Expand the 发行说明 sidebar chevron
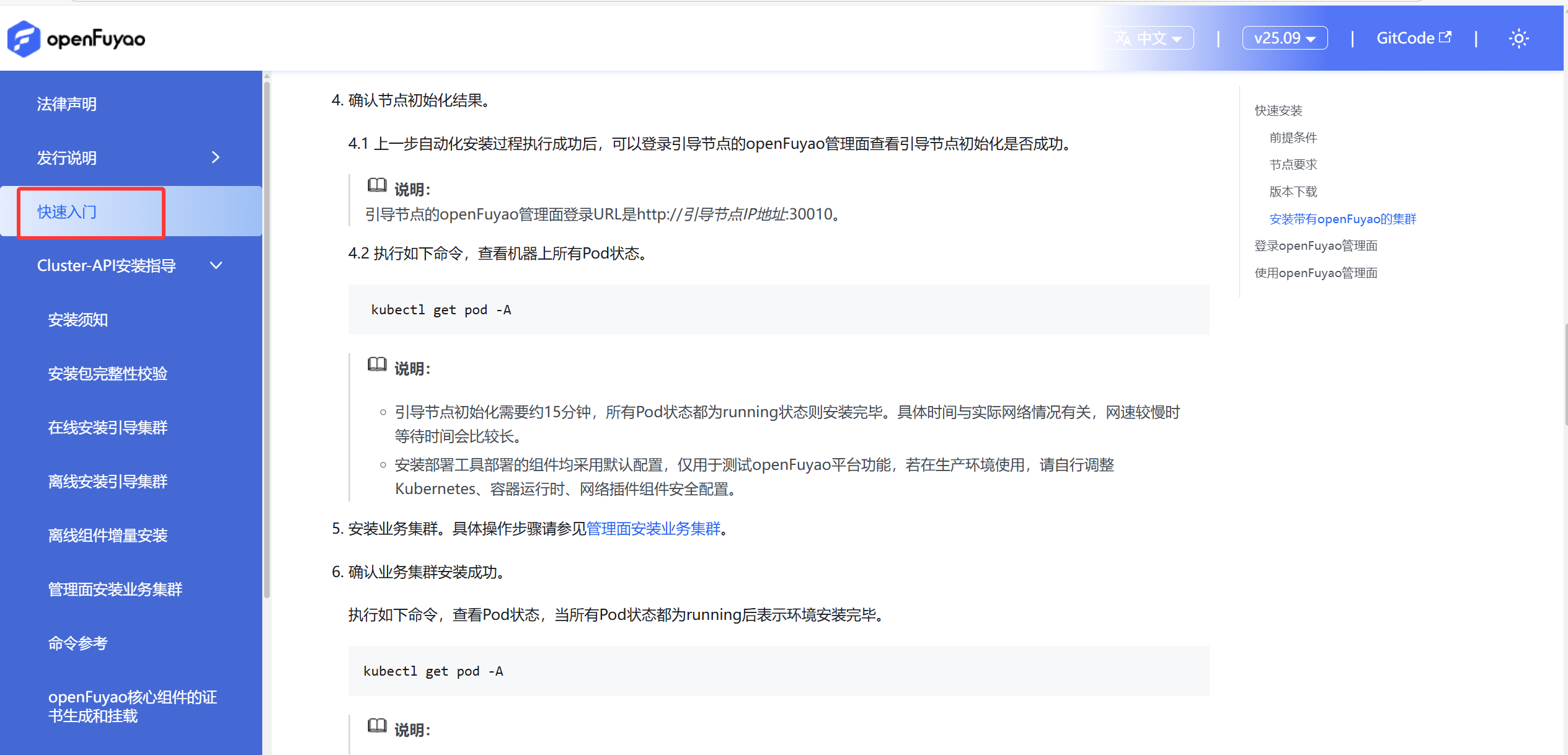The image size is (1568, 755). pyautogui.click(x=215, y=157)
